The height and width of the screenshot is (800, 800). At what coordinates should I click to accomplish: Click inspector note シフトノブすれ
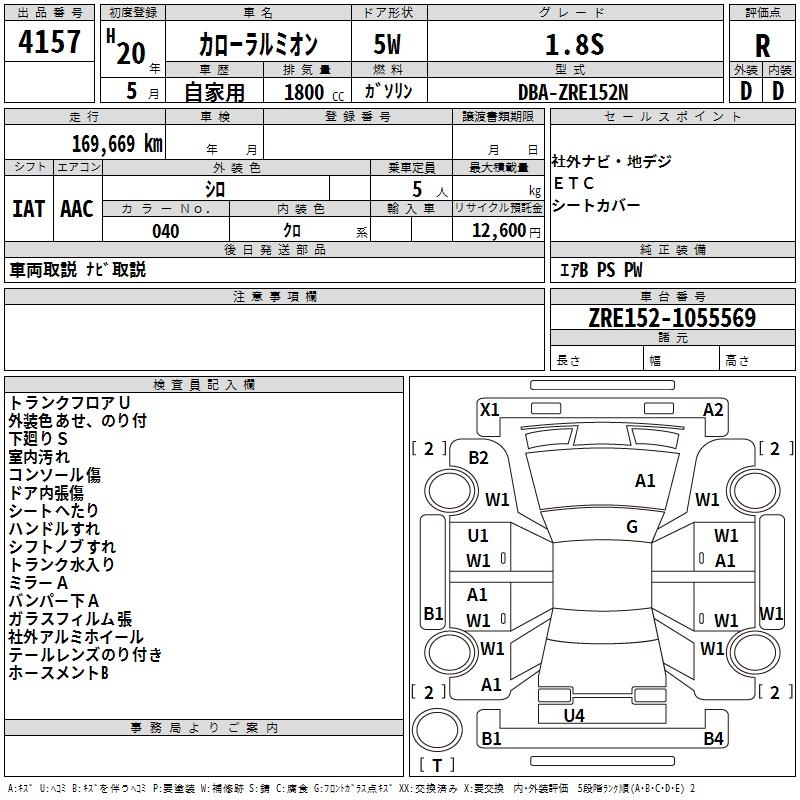[62, 546]
